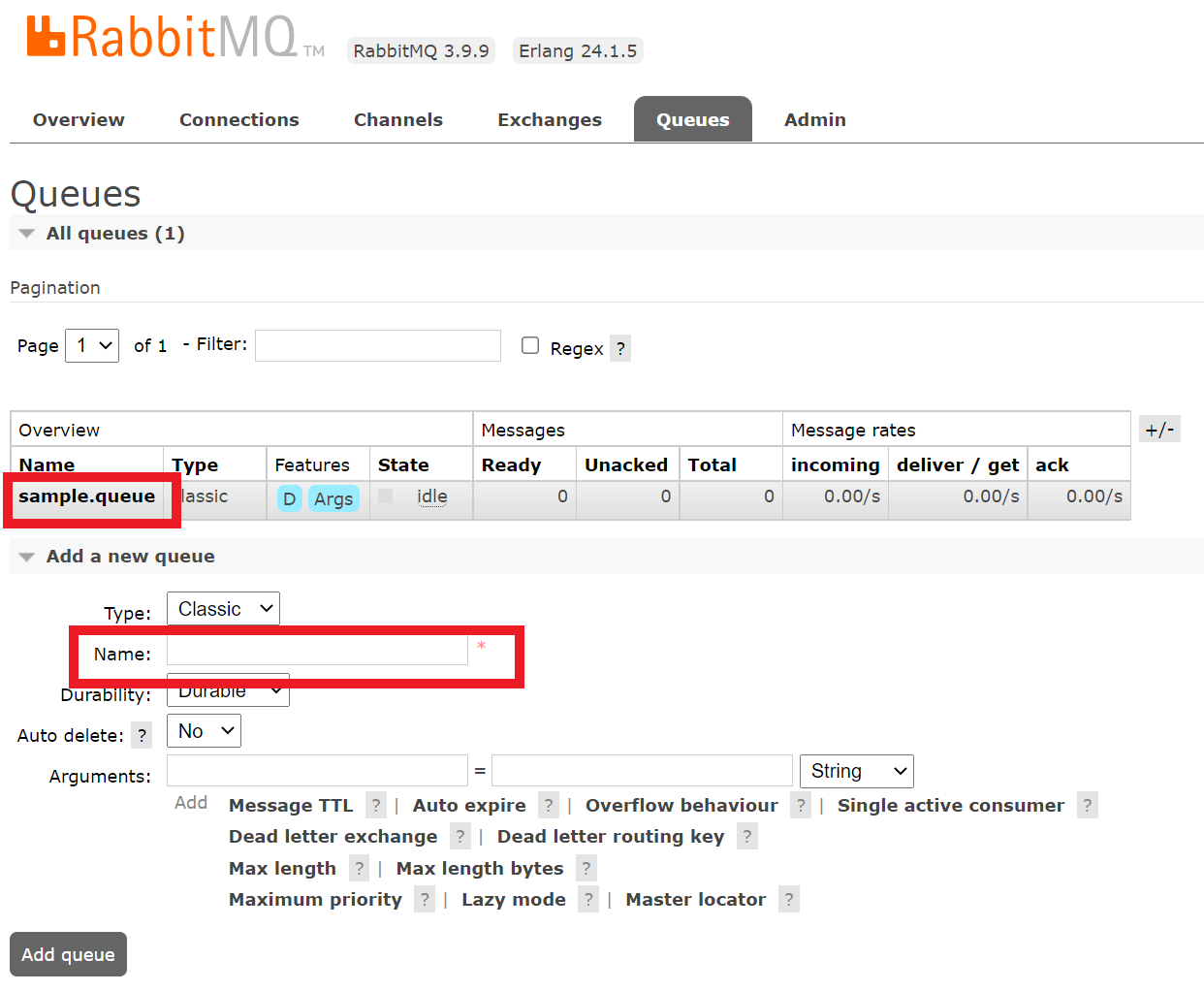Click help icon for Dead letter exchange
The height and width of the screenshot is (992, 1204).
(460, 837)
